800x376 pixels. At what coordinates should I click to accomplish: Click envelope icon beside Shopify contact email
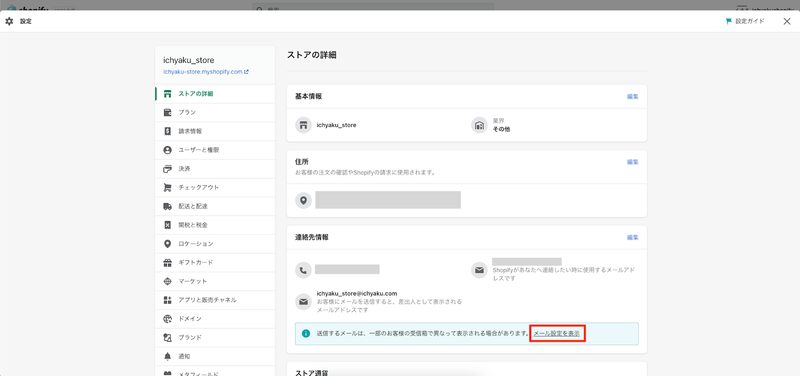pyautogui.click(x=479, y=270)
